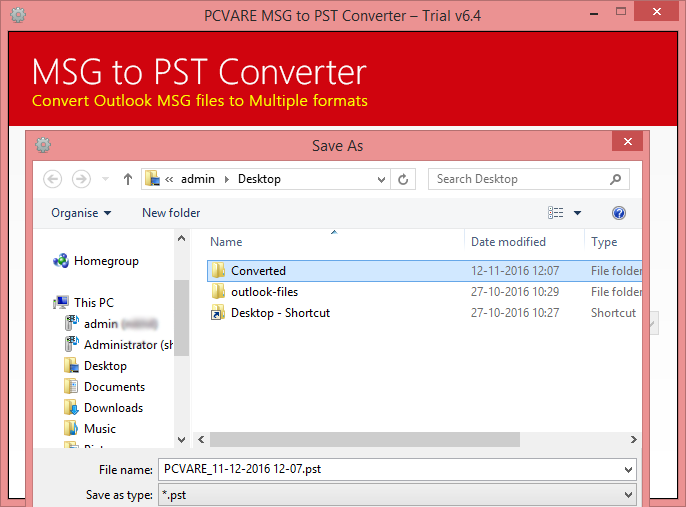Click the Homegroup icon
The image size is (686, 507).
tap(61, 261)
